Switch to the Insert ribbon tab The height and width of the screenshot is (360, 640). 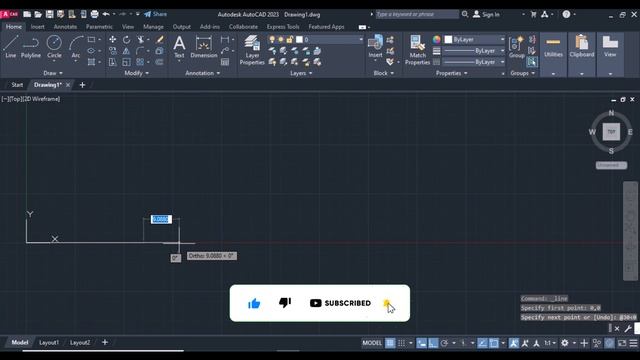[x=38, y=27]
